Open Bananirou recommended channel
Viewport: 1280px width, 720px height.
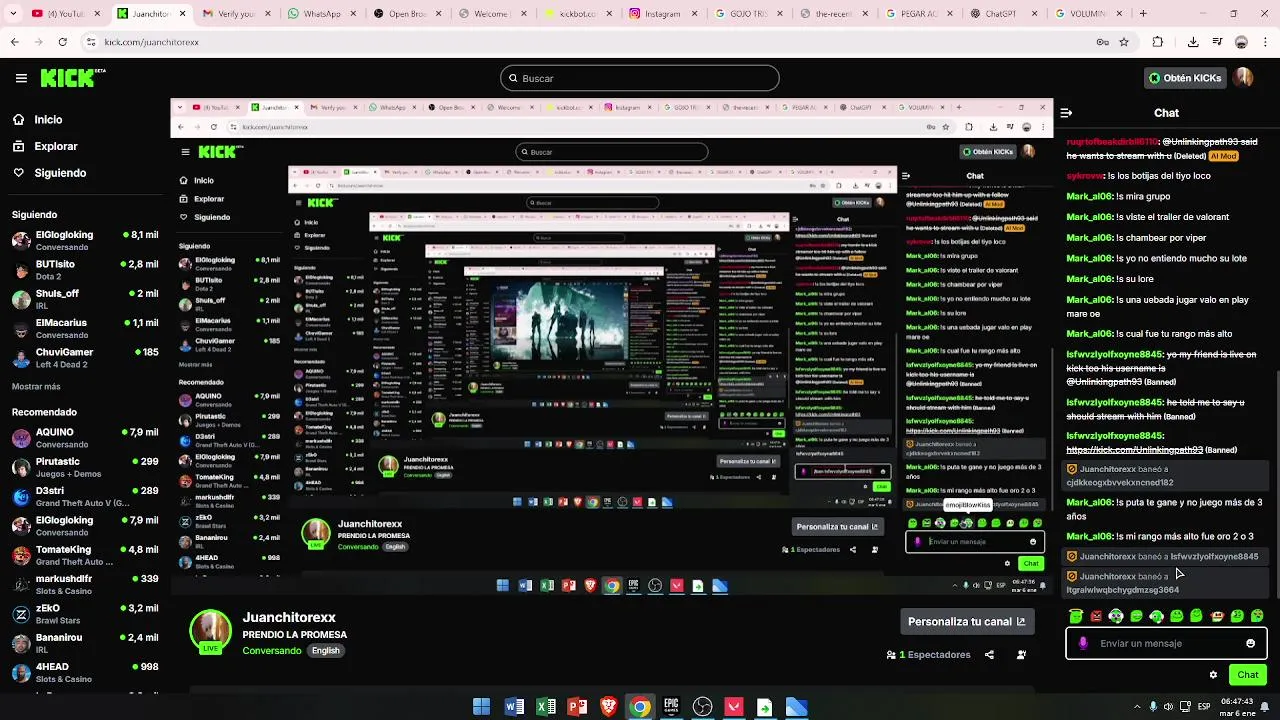point(84,643)
